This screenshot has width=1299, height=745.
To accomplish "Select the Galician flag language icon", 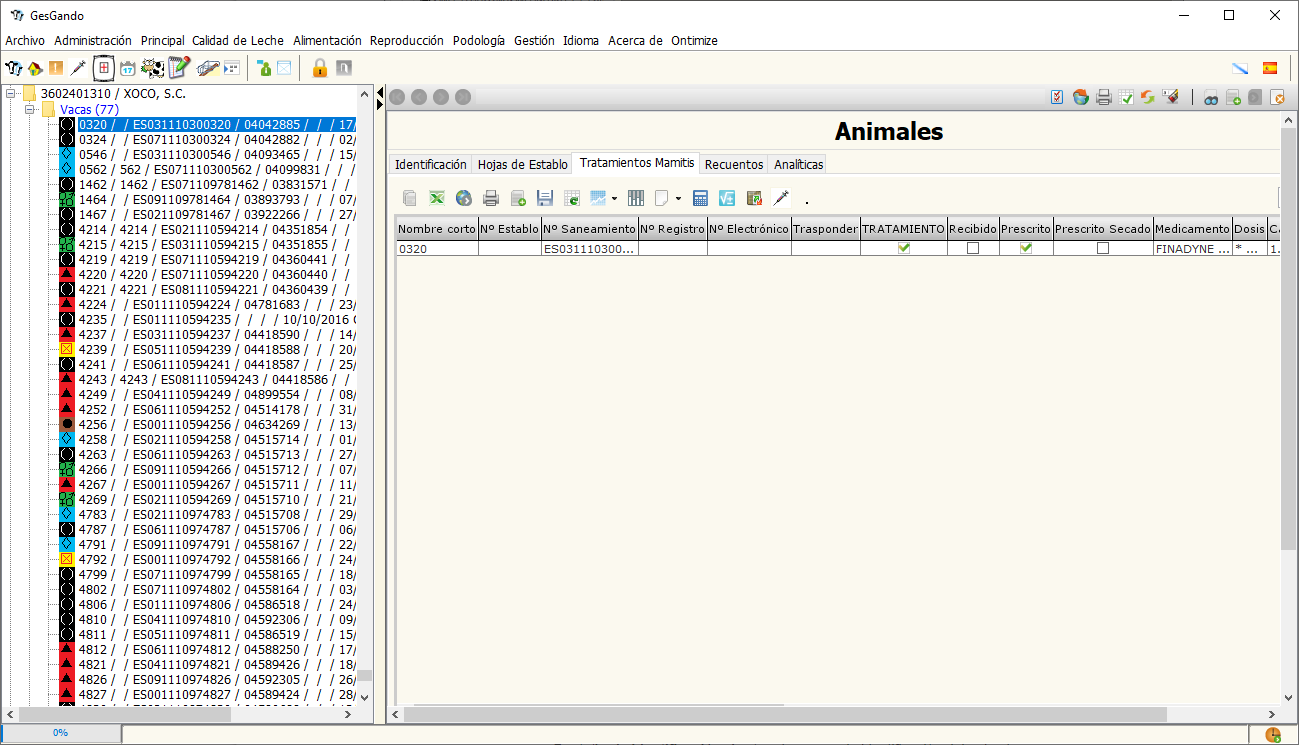I will 1240,68.
